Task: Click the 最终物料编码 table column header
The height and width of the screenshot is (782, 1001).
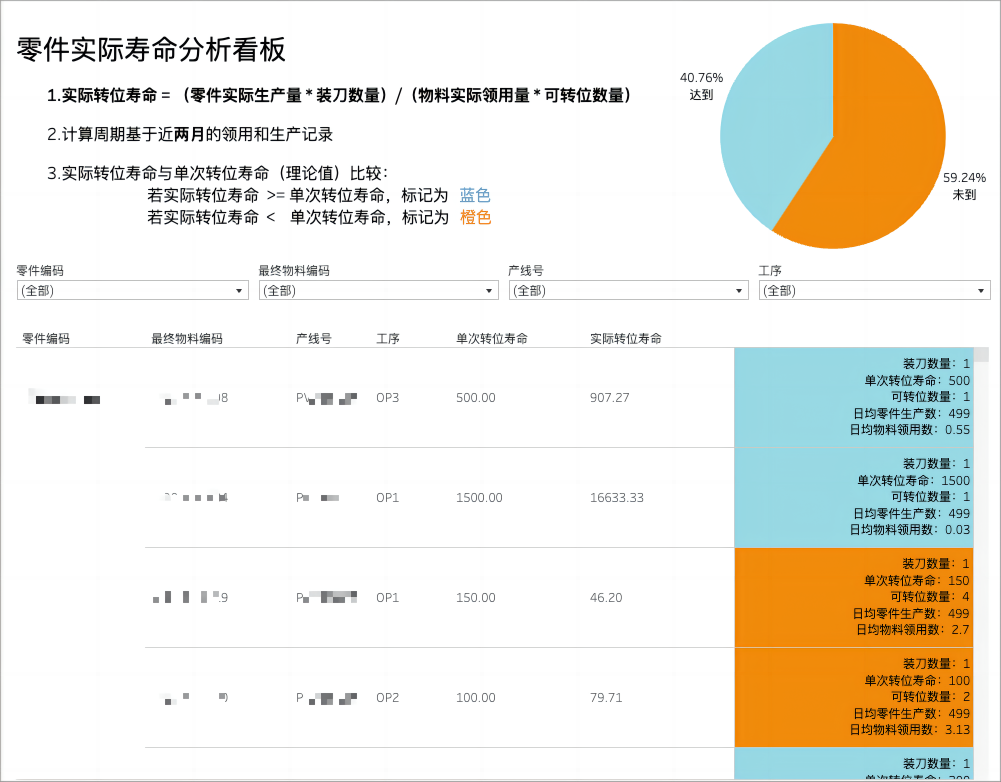Action: [187, 339]
